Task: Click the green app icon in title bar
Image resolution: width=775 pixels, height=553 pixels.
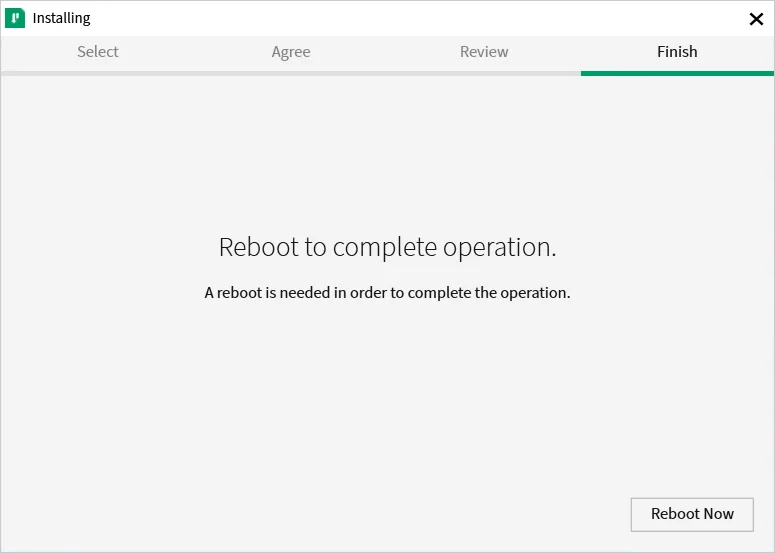Action: pyautogui.click(x=15, y=18)
